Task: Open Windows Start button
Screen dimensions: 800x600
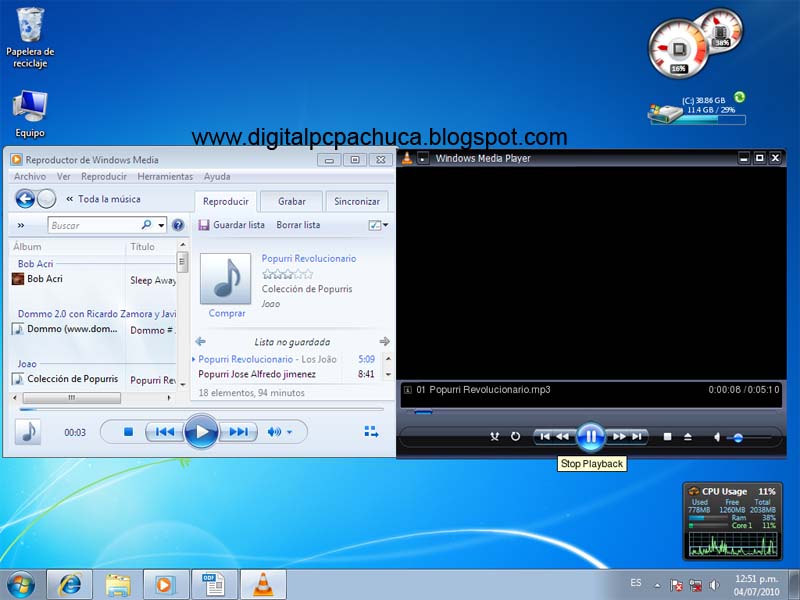Action: [20, 584]
